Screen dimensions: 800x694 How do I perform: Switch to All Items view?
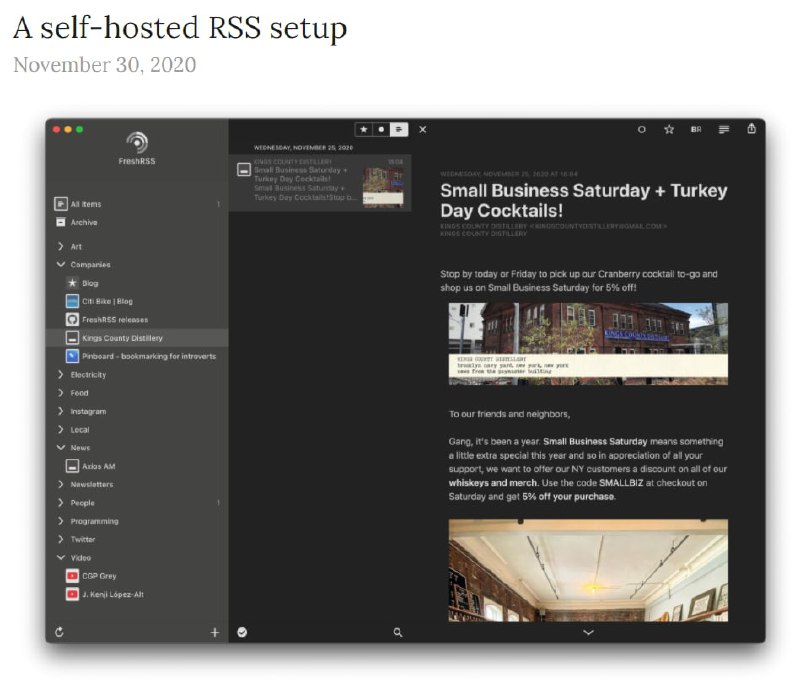(x=86, y=204)
